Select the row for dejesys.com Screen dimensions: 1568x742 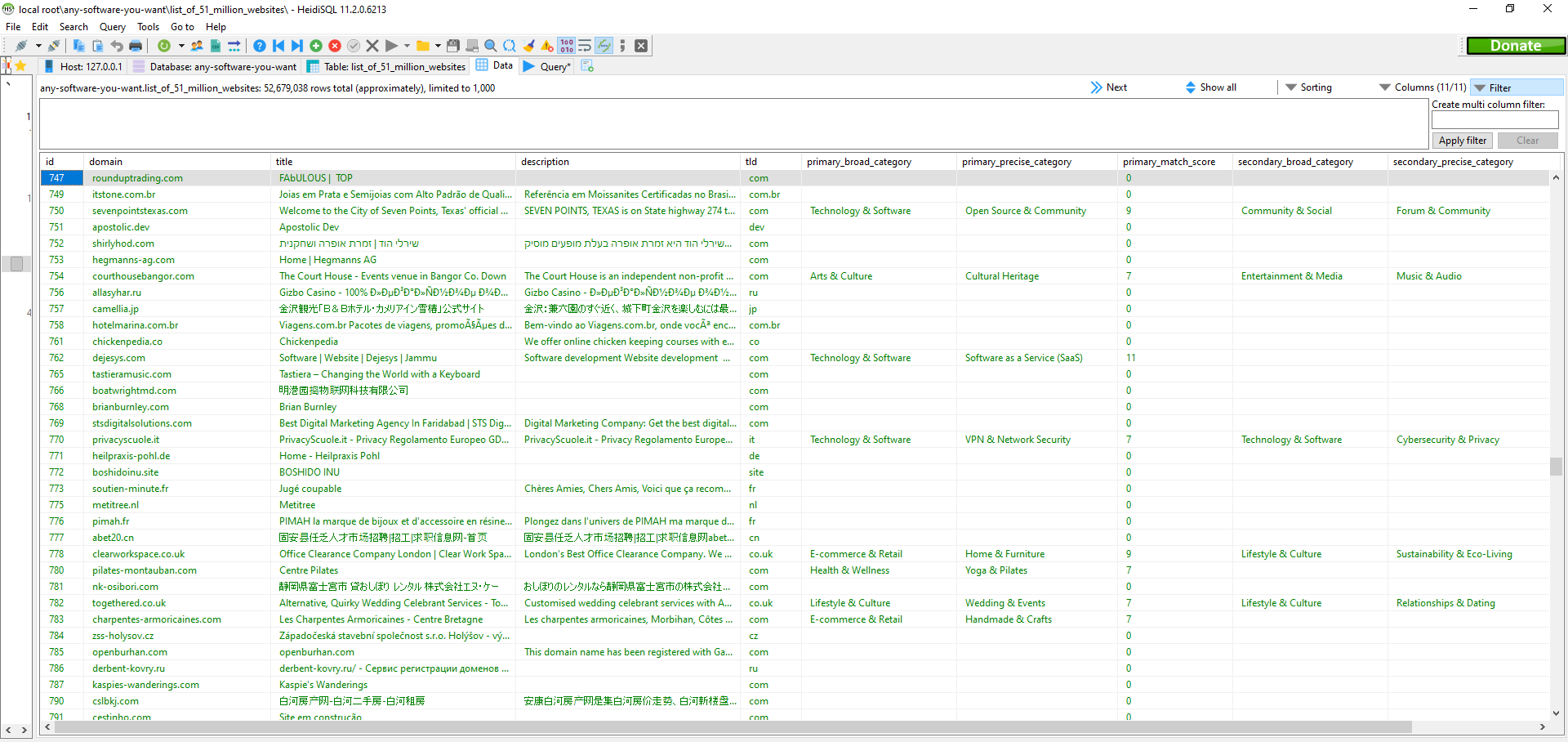(118, 358)
